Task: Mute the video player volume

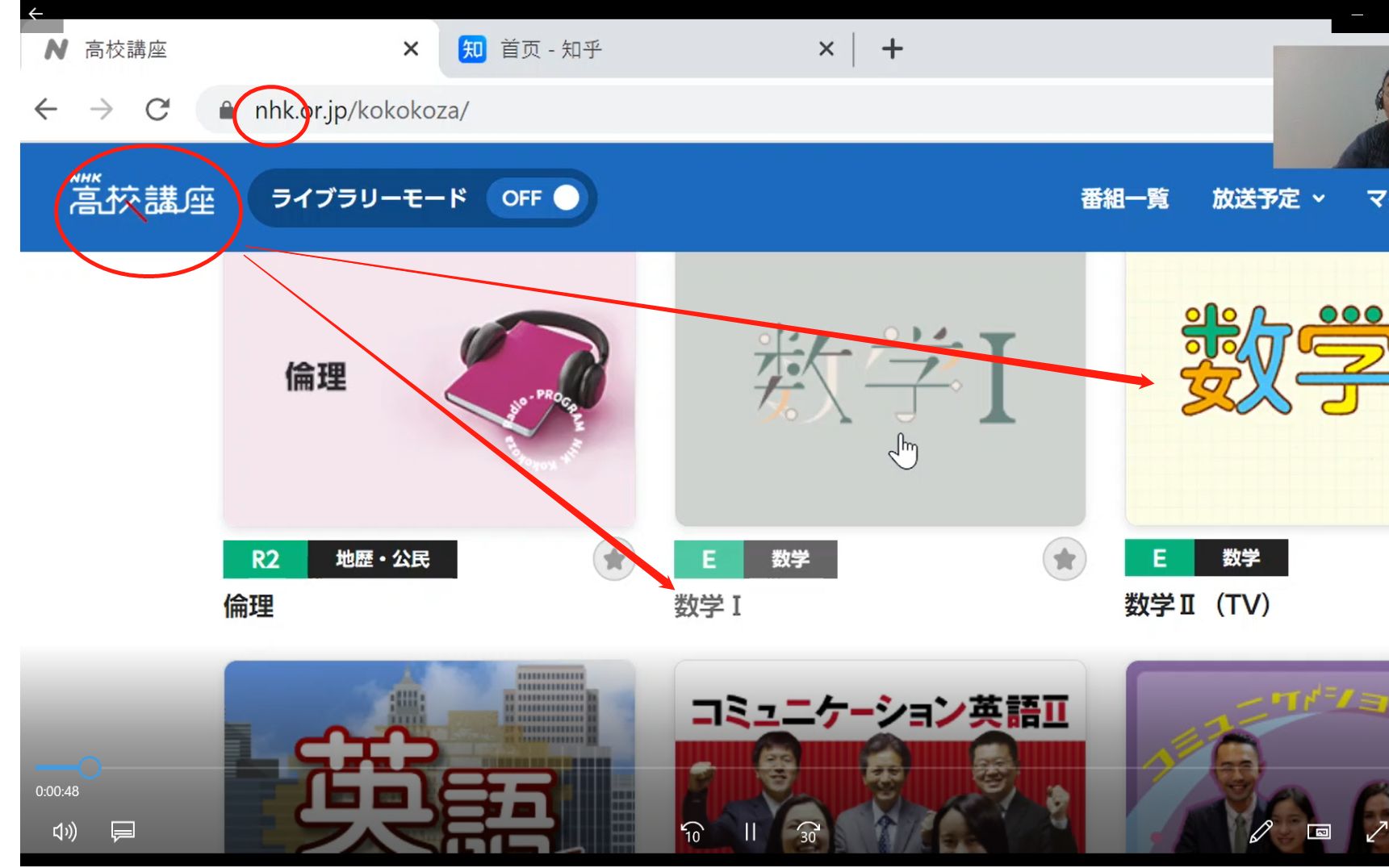Action: pos(64,832)
